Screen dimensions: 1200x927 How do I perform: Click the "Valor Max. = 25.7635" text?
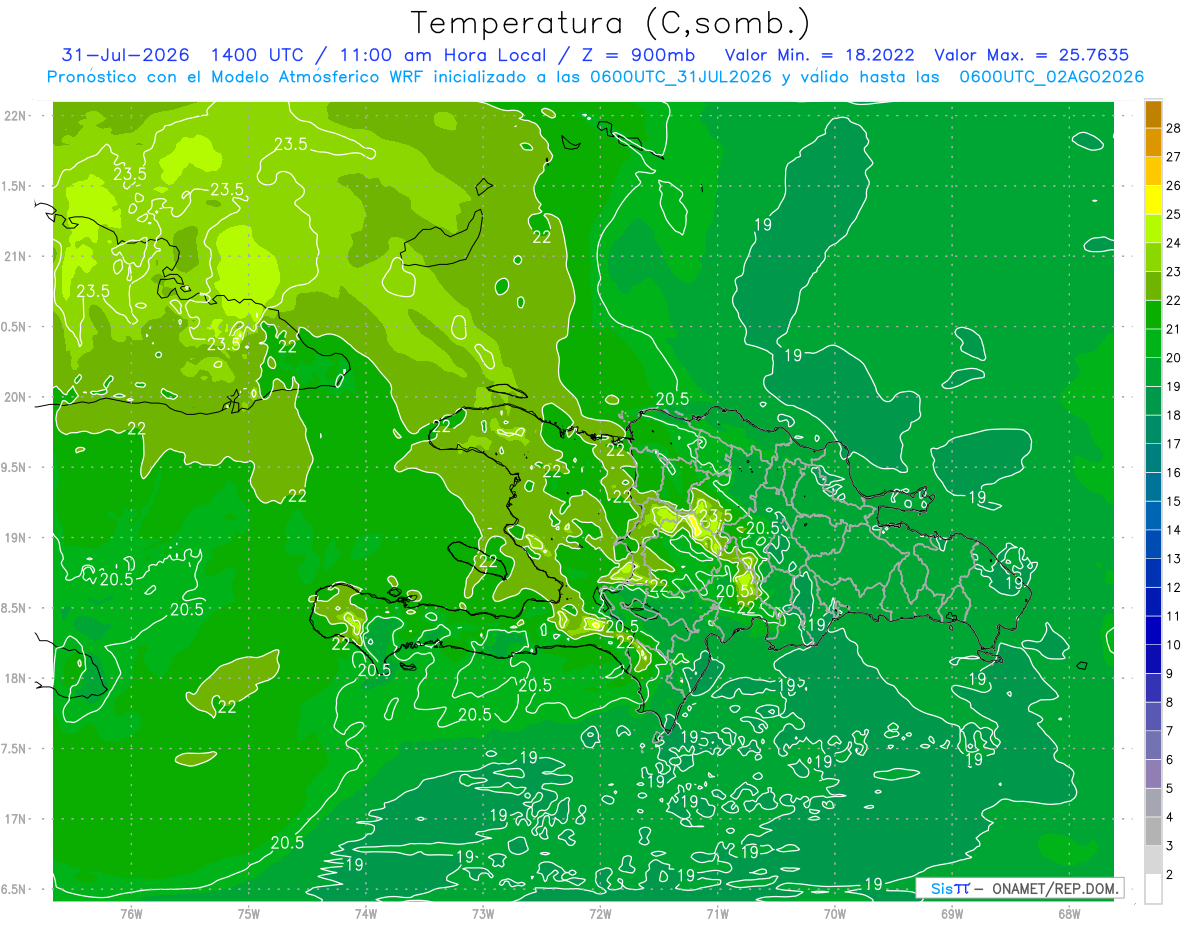click(1031, 55)
